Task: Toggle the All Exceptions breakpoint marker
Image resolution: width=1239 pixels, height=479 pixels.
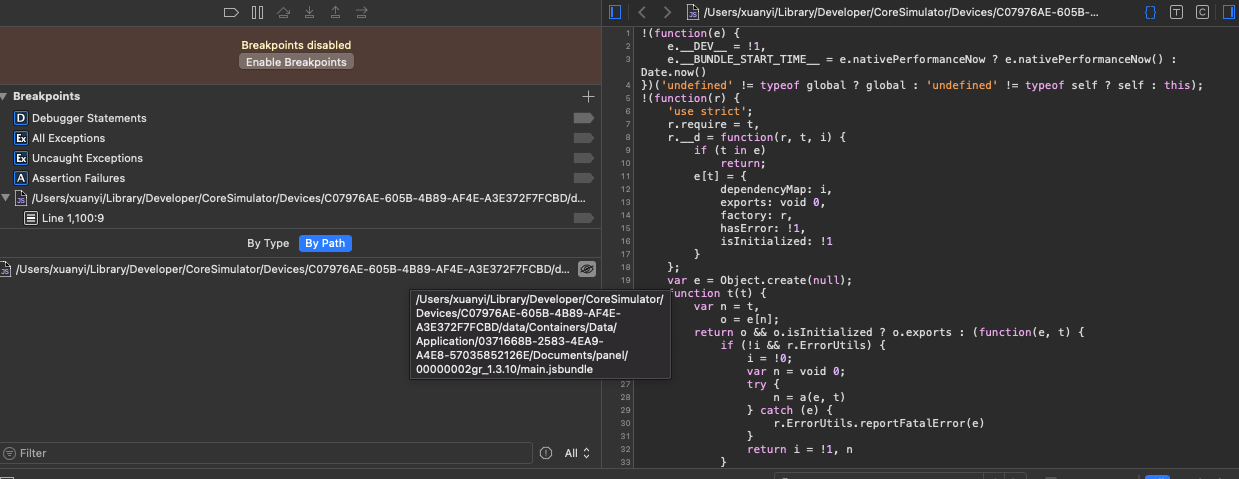Action: click(583, 138)
